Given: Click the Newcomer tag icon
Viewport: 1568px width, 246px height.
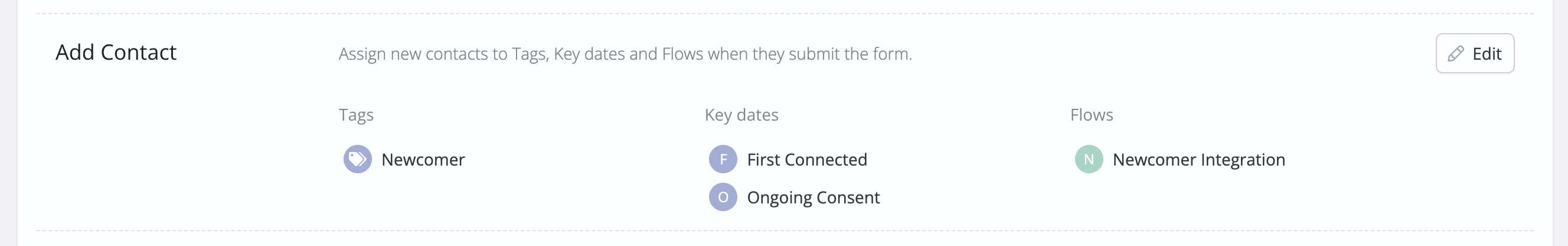Looking at the screenshot, I should click(x=357, y=158).
